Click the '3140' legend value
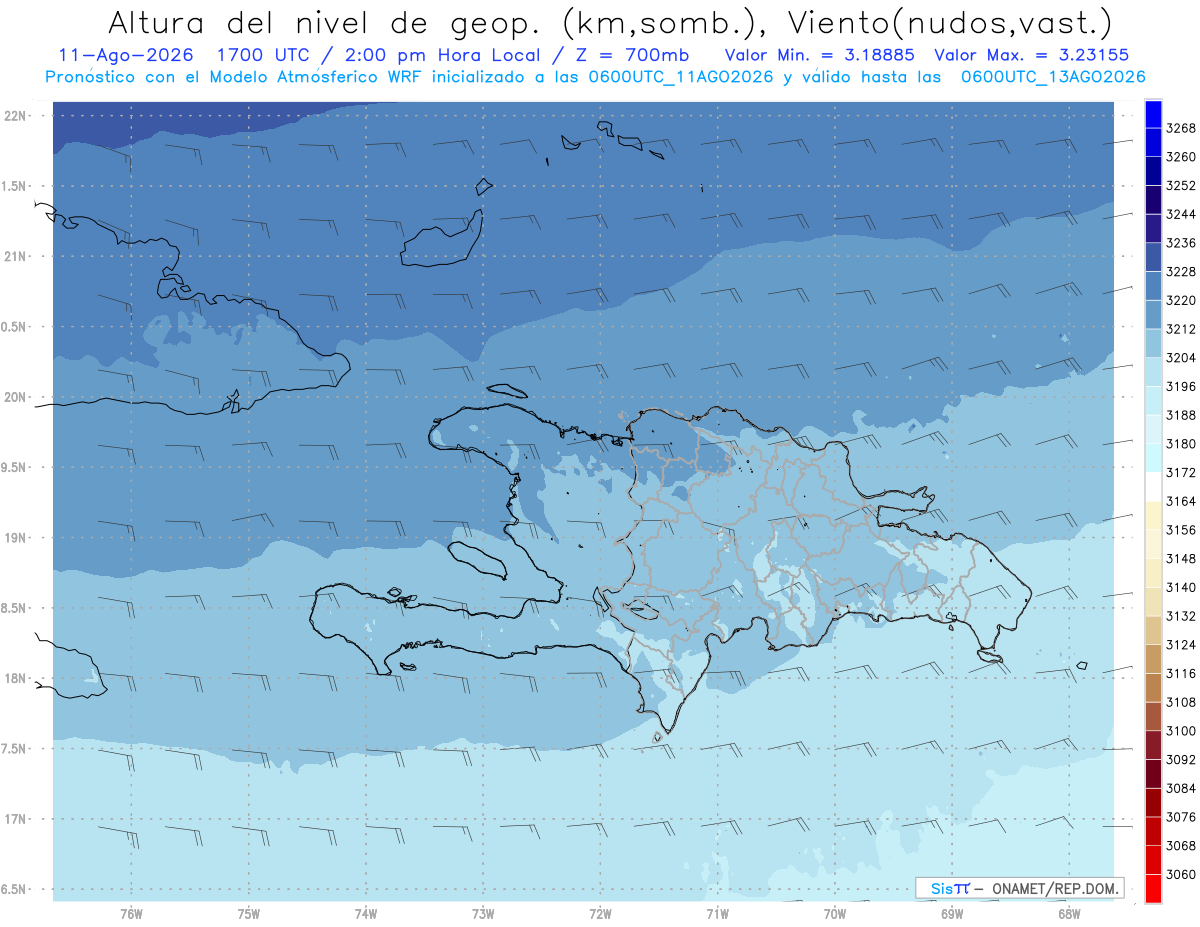Screen dimensions: 1200x927 1181,587
